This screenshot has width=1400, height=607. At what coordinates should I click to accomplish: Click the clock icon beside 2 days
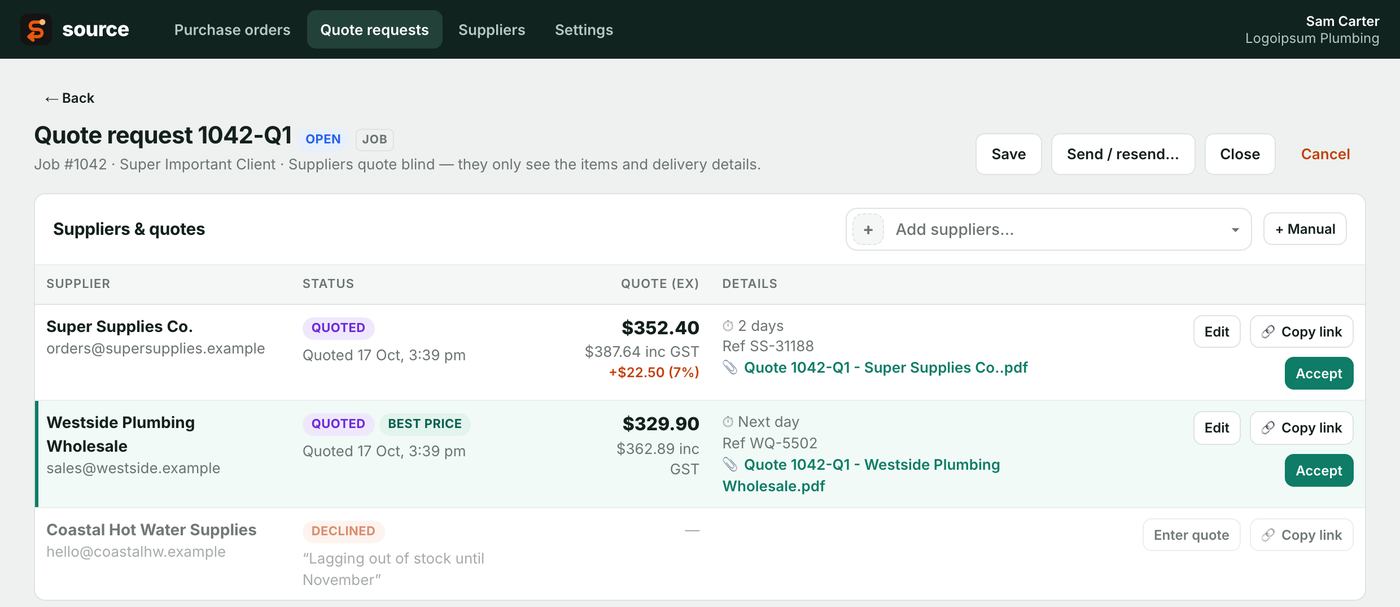point(728,326)
